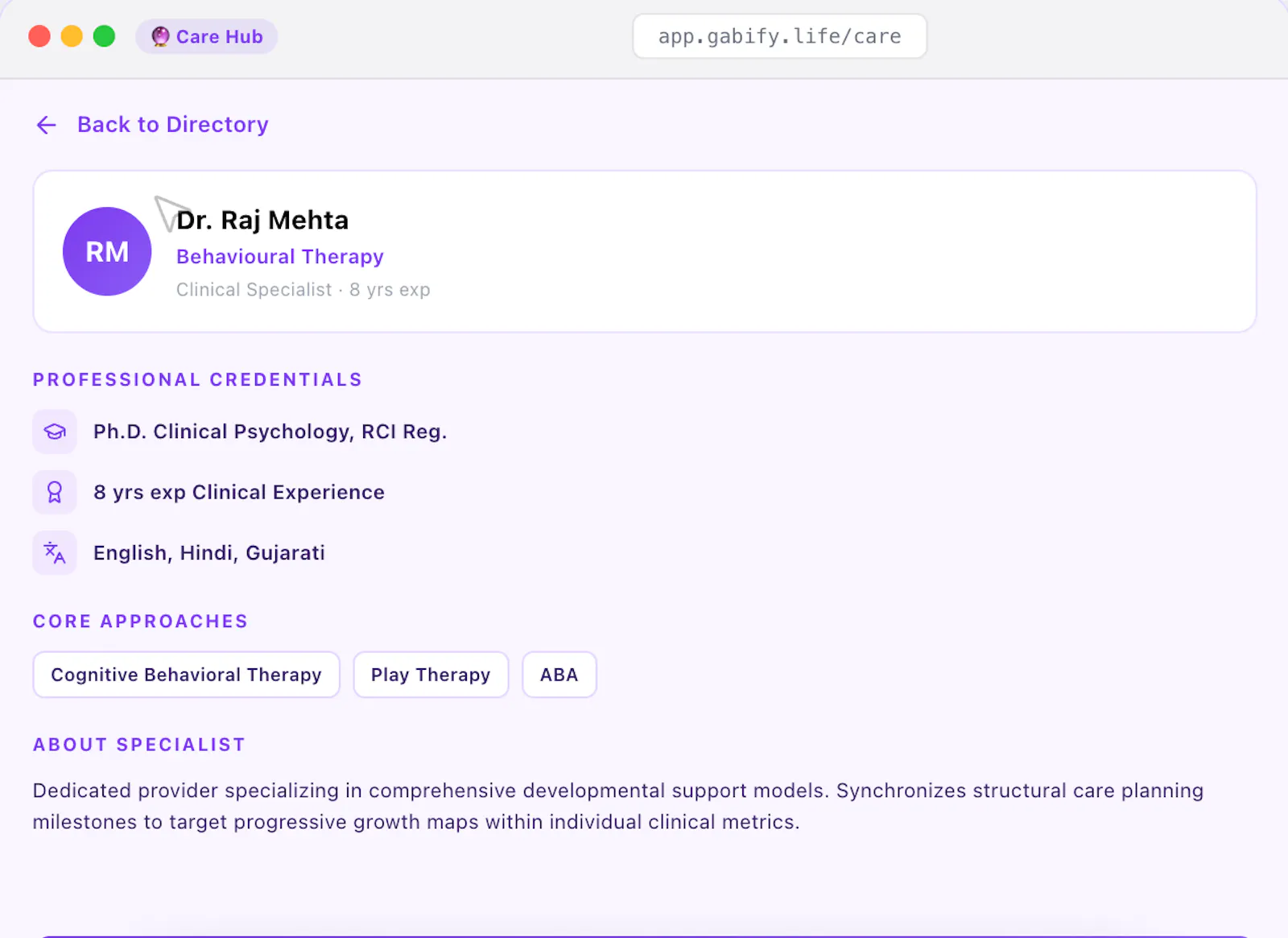
Task: Select the Care Hub tab
Action: [207, 36]
